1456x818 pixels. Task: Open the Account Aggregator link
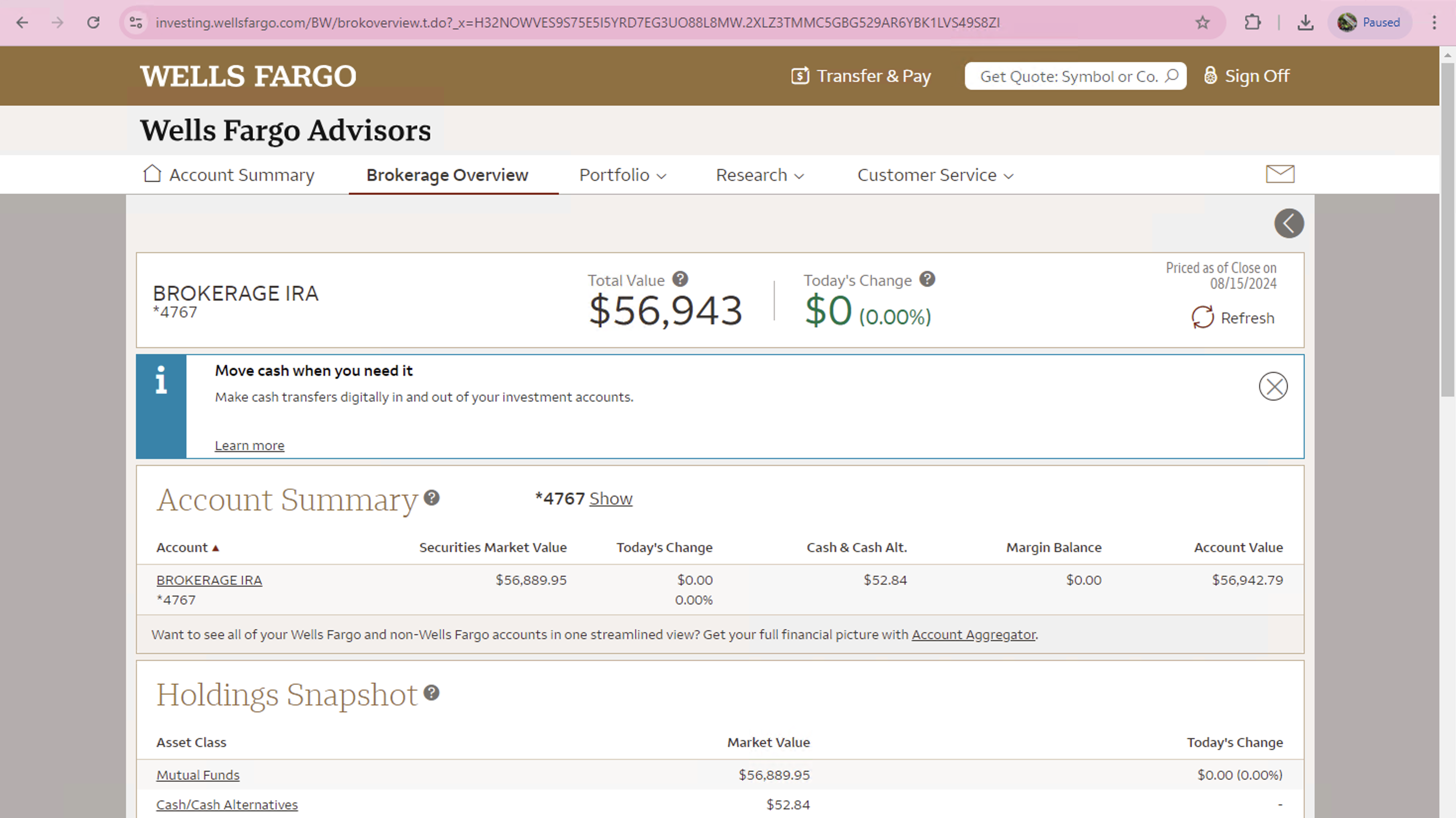click(973, 635)
